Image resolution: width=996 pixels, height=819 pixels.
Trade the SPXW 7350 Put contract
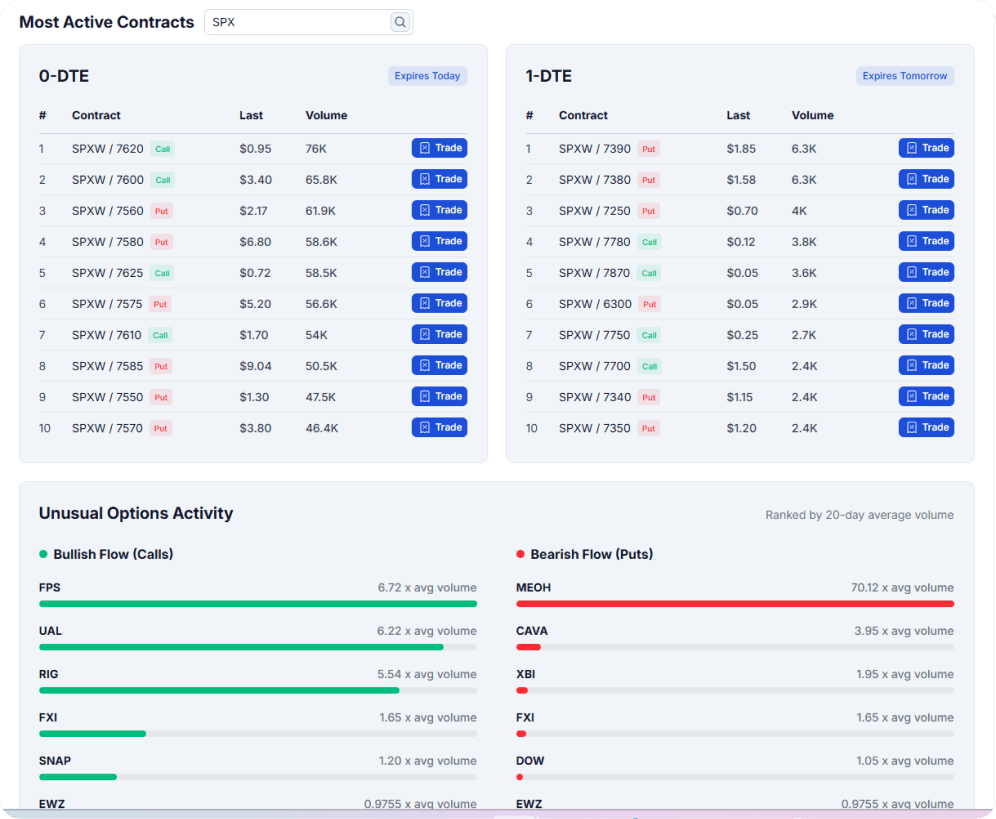point(926,428)
